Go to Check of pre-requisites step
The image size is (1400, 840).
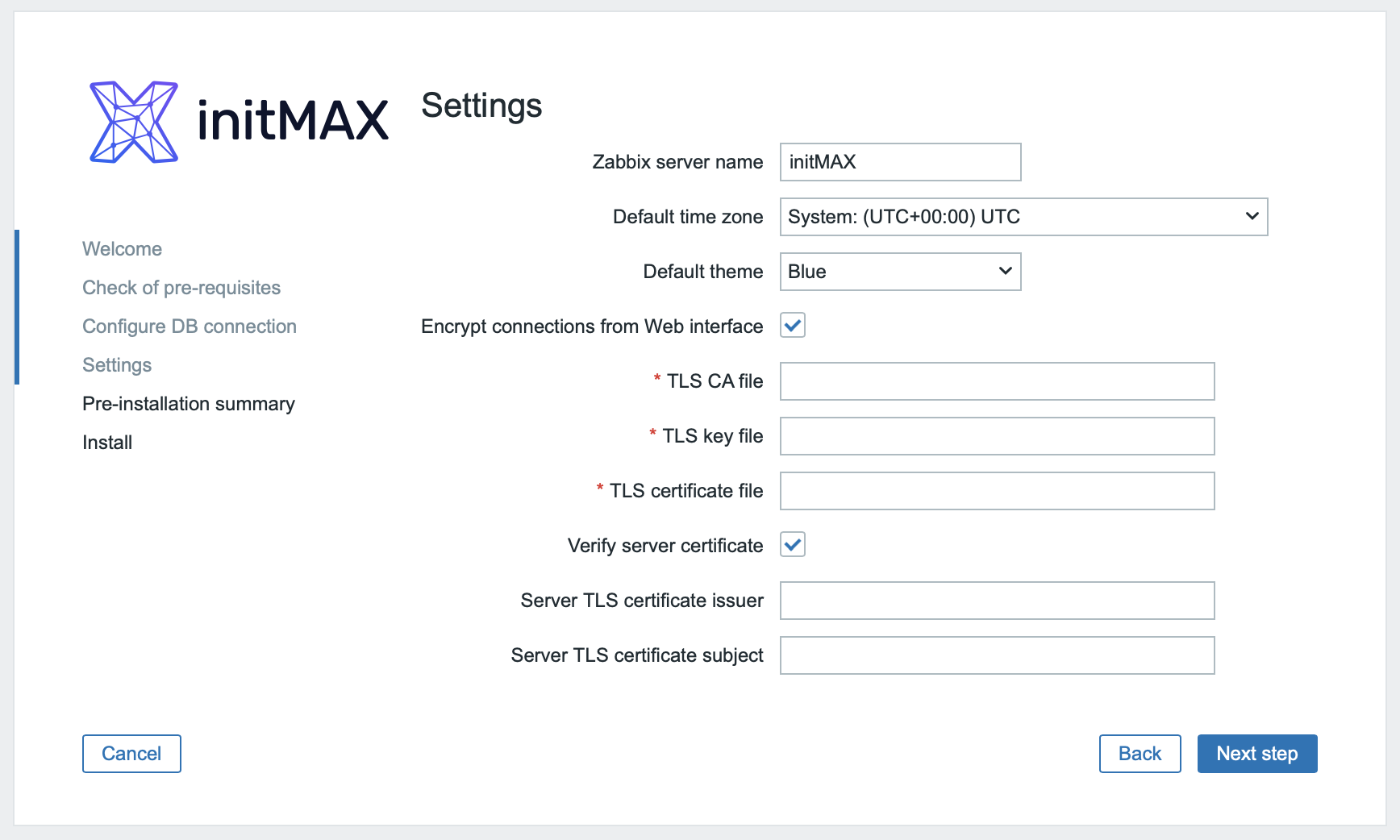(x=181, y=288)
